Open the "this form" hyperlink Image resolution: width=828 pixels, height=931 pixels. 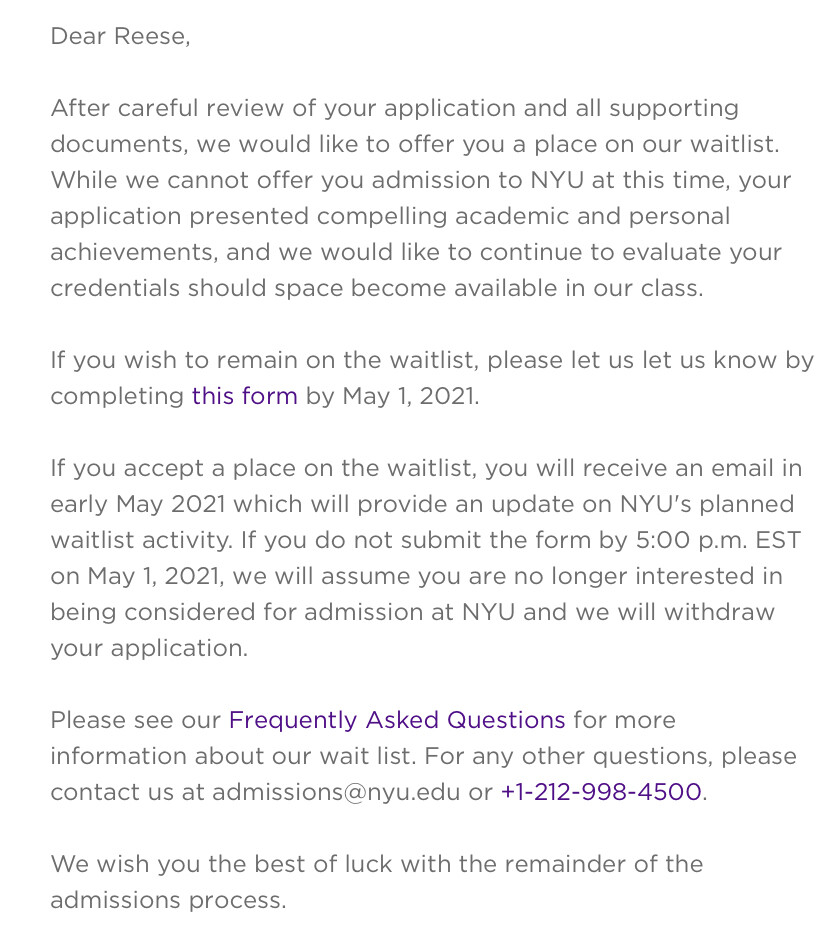(244, 396)
